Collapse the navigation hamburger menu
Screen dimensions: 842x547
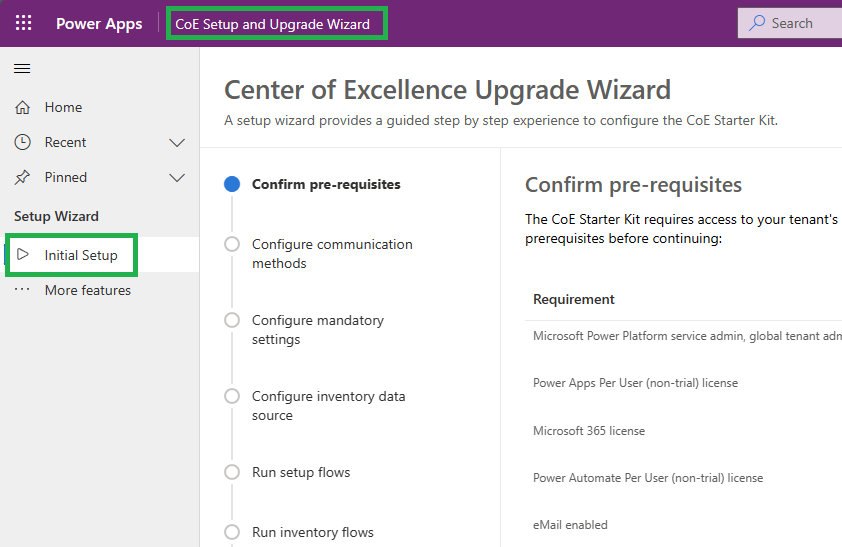22,69
